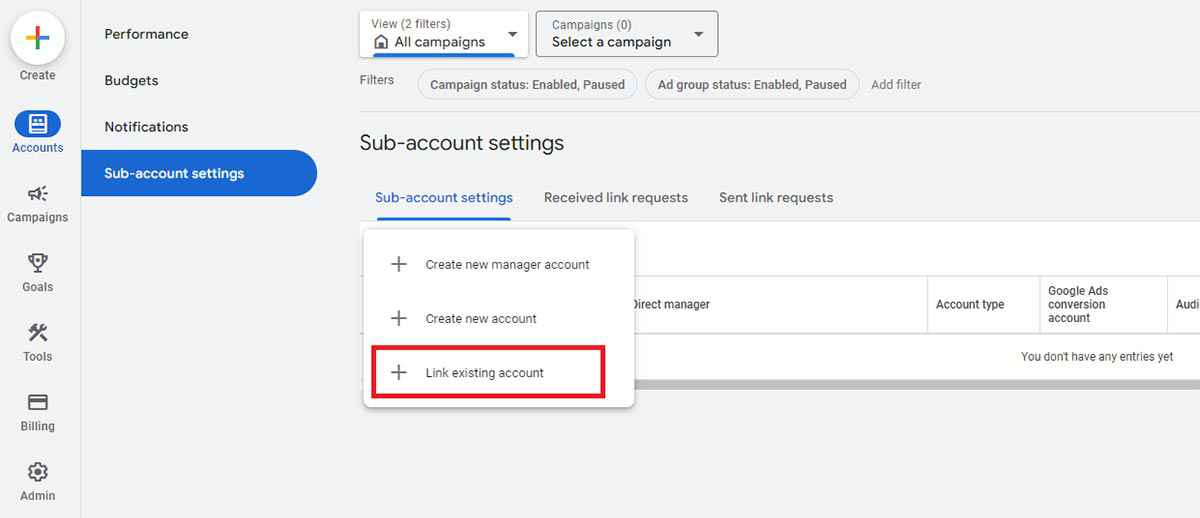
Task: Click Campaign status: Enabled, Paused filter chip
Action: (x=527, y=85)
